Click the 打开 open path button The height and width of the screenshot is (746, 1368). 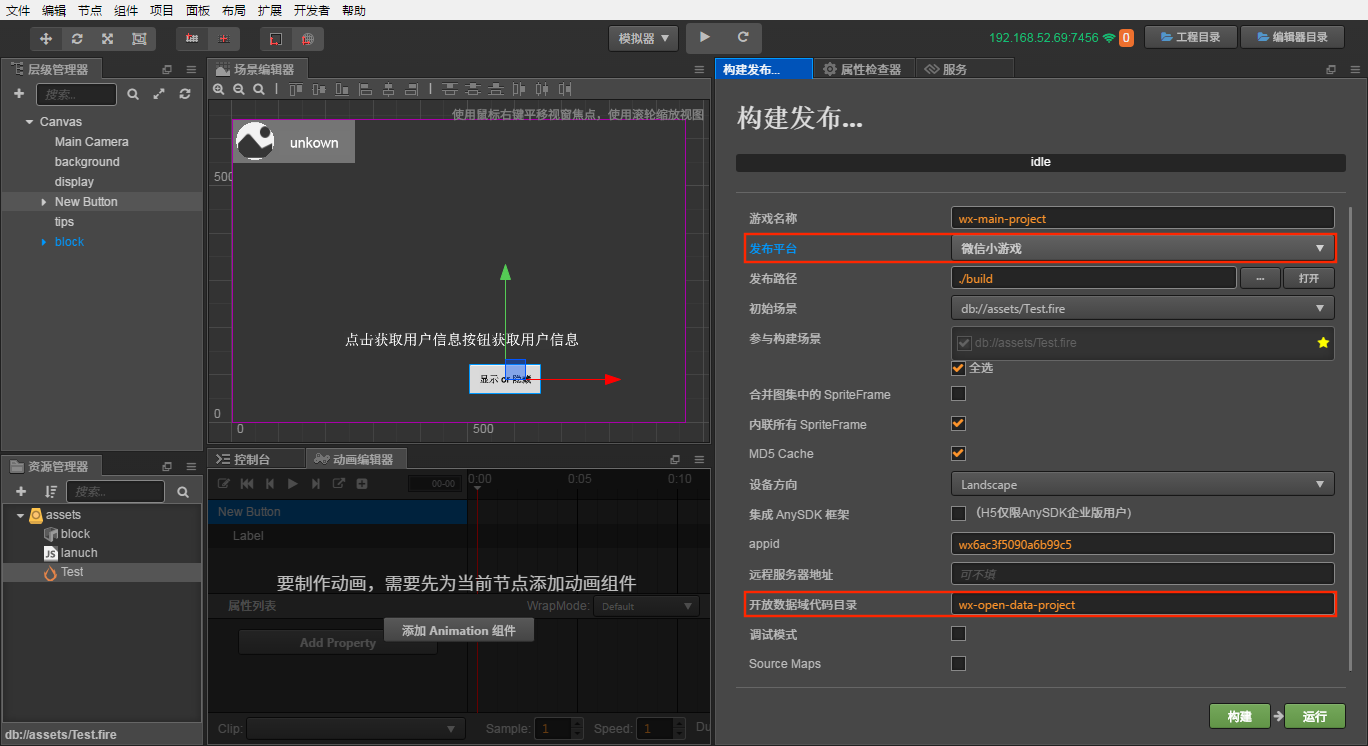pyautogui.click(x=1309, y=278)
